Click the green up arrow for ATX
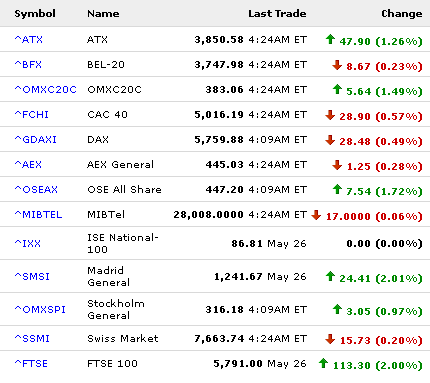This screenshot has width=430, height=383. 330,39
